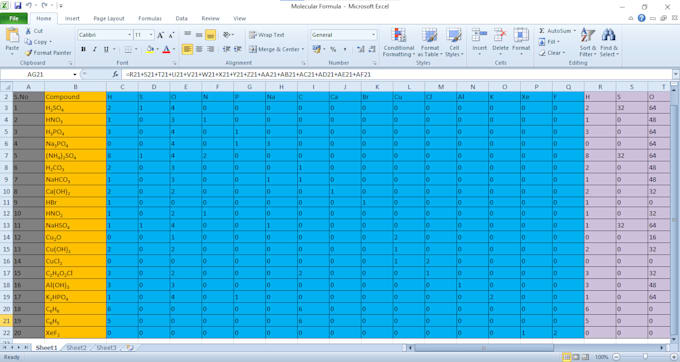Click the AutoSum sigma button
Screen dimensions: 680x362
point(542,31)
